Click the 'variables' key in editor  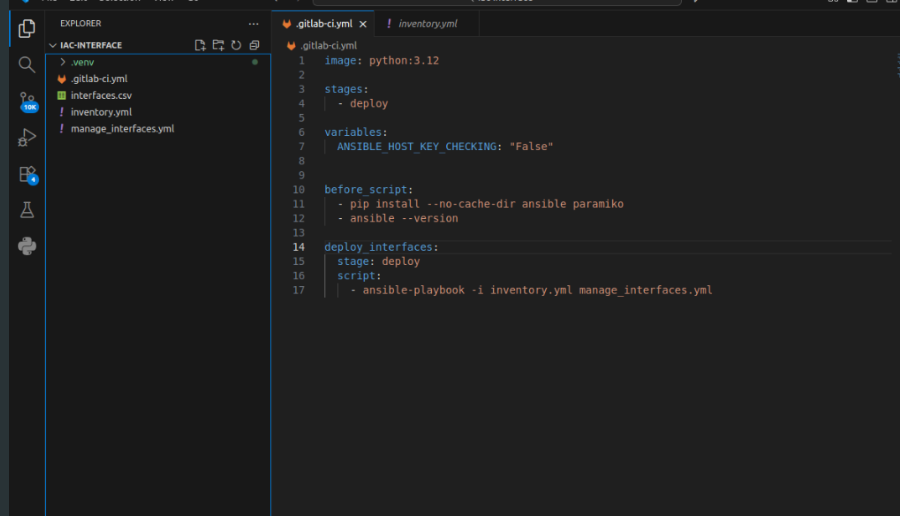pyautogui.click(x=353, y=133)
